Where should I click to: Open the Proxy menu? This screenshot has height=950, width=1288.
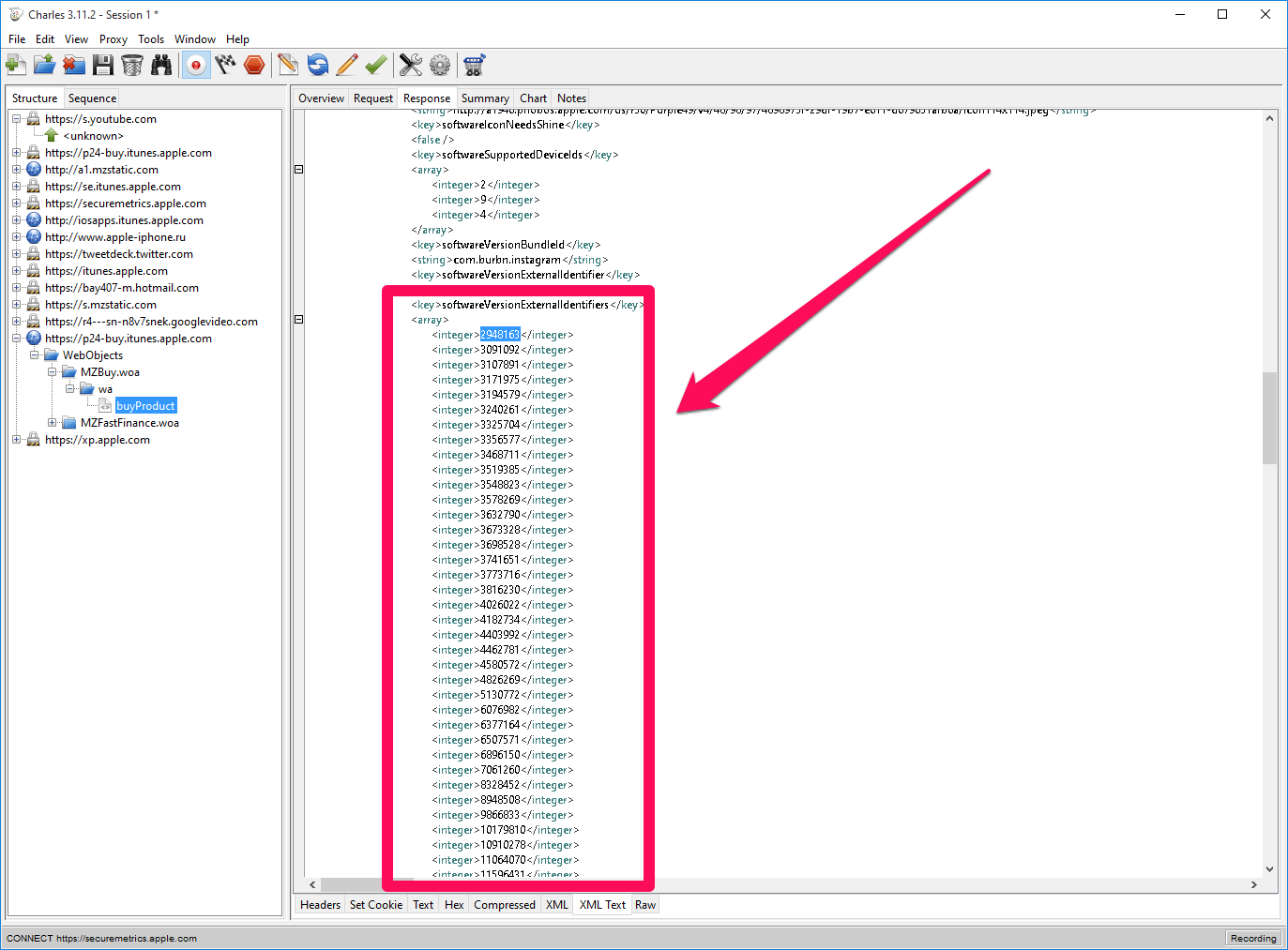click(113, 39)
